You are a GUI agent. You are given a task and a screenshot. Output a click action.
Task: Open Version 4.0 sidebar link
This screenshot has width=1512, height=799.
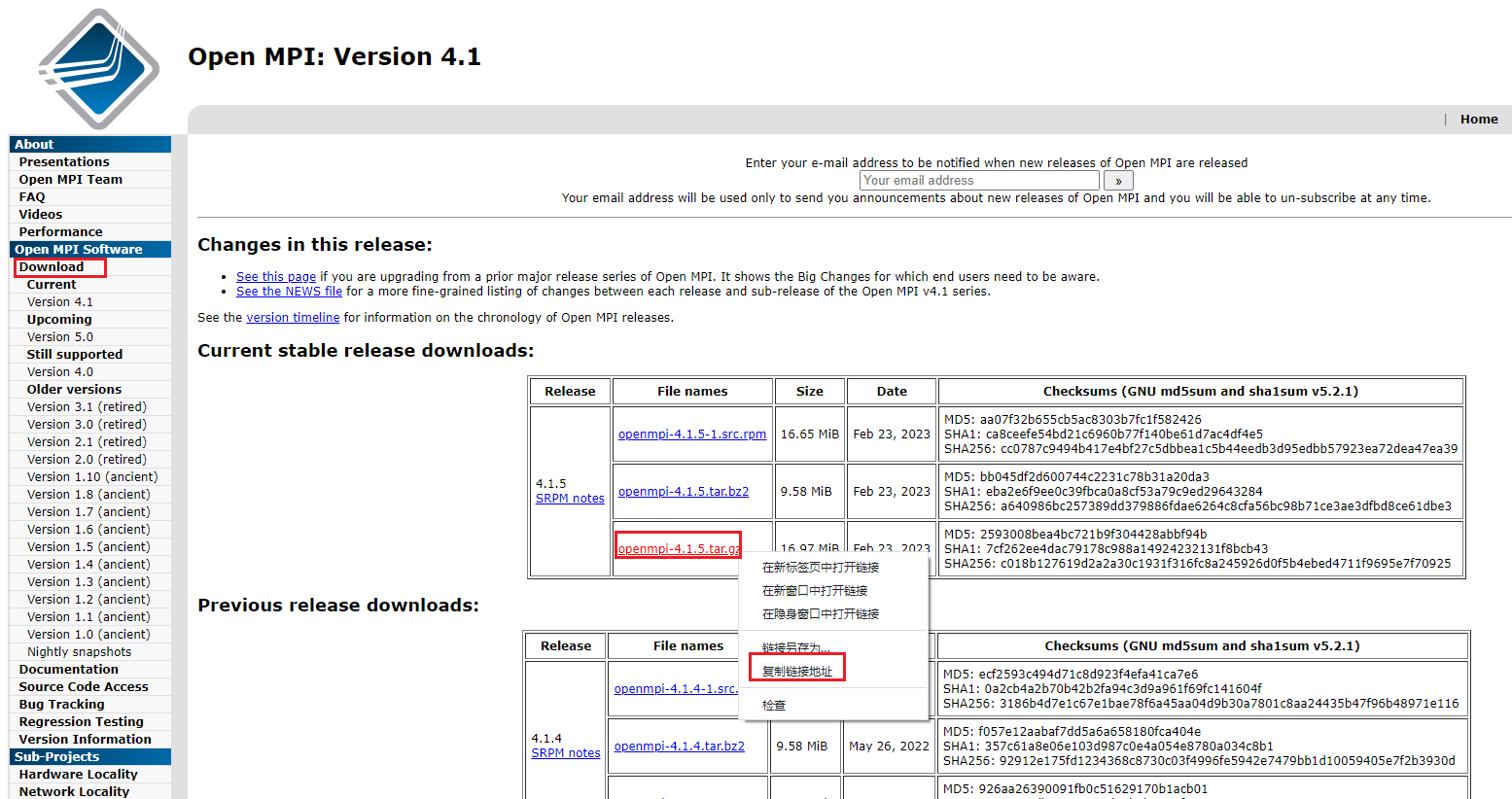[60, 372]
